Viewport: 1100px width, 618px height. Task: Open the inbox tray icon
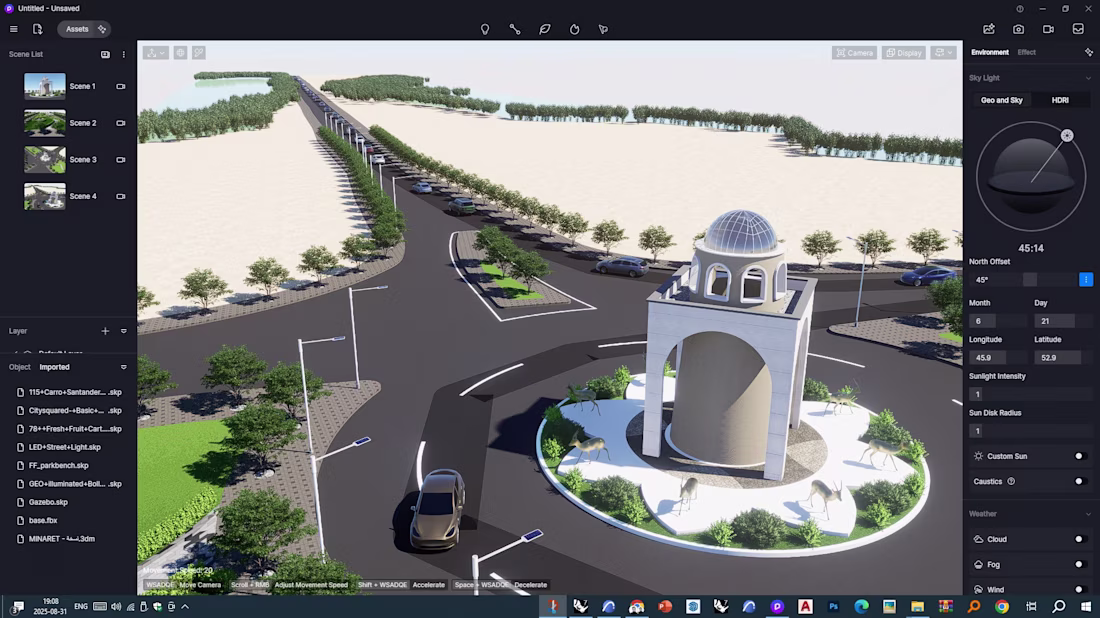point(1078,29)
